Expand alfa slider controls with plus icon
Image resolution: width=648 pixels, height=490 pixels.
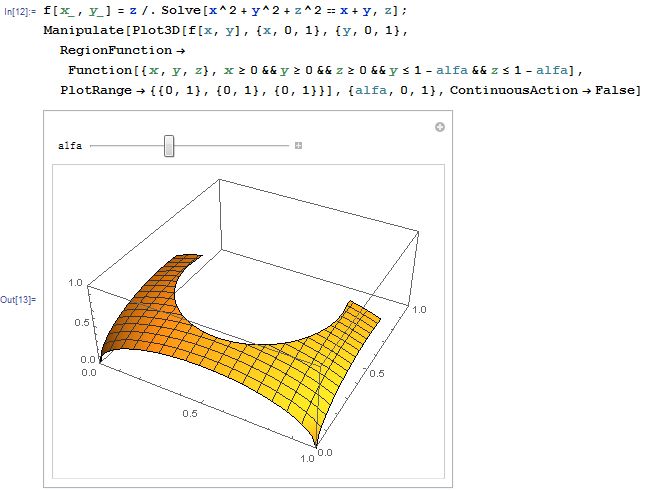pyautogui.click(x=298, y=145)
